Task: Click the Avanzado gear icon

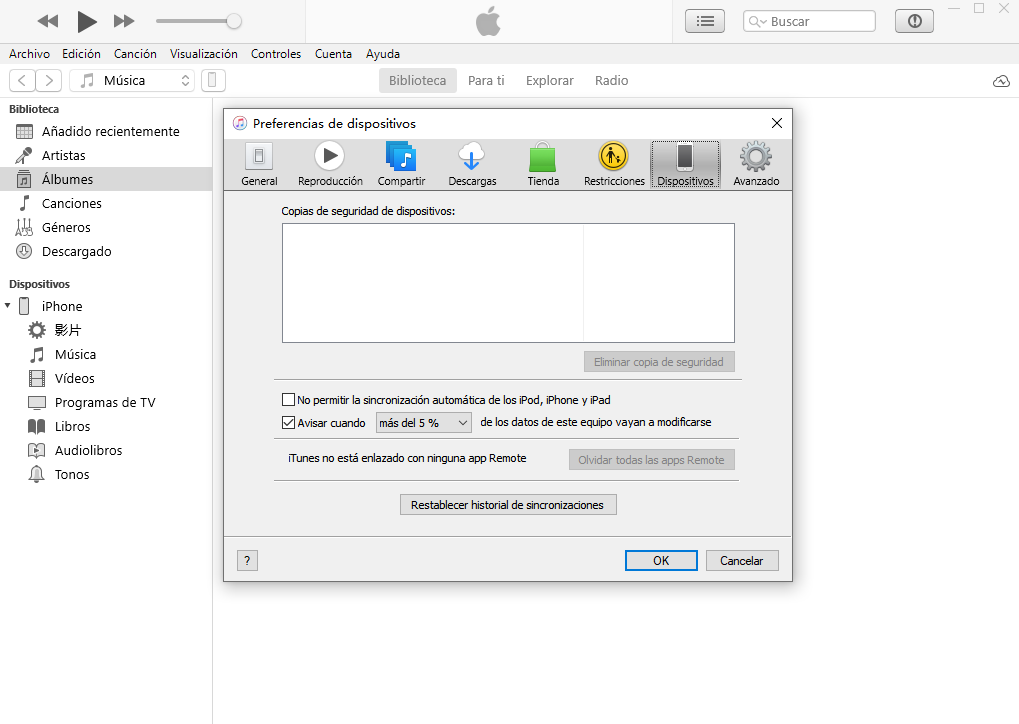Action: pos(755,156)
